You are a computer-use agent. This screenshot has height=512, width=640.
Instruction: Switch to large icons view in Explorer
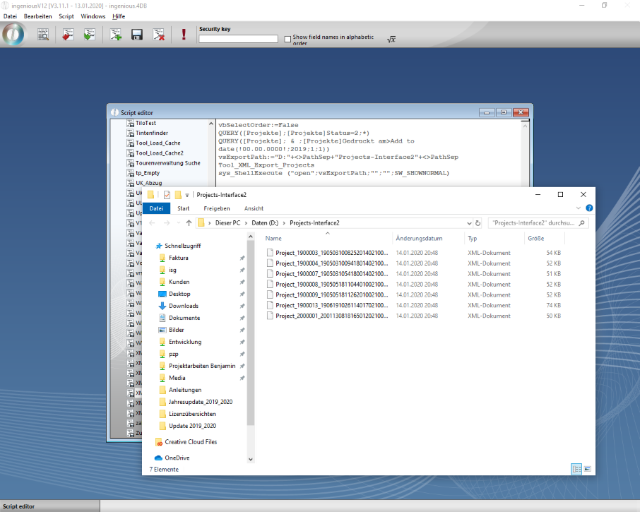[587, 468]
